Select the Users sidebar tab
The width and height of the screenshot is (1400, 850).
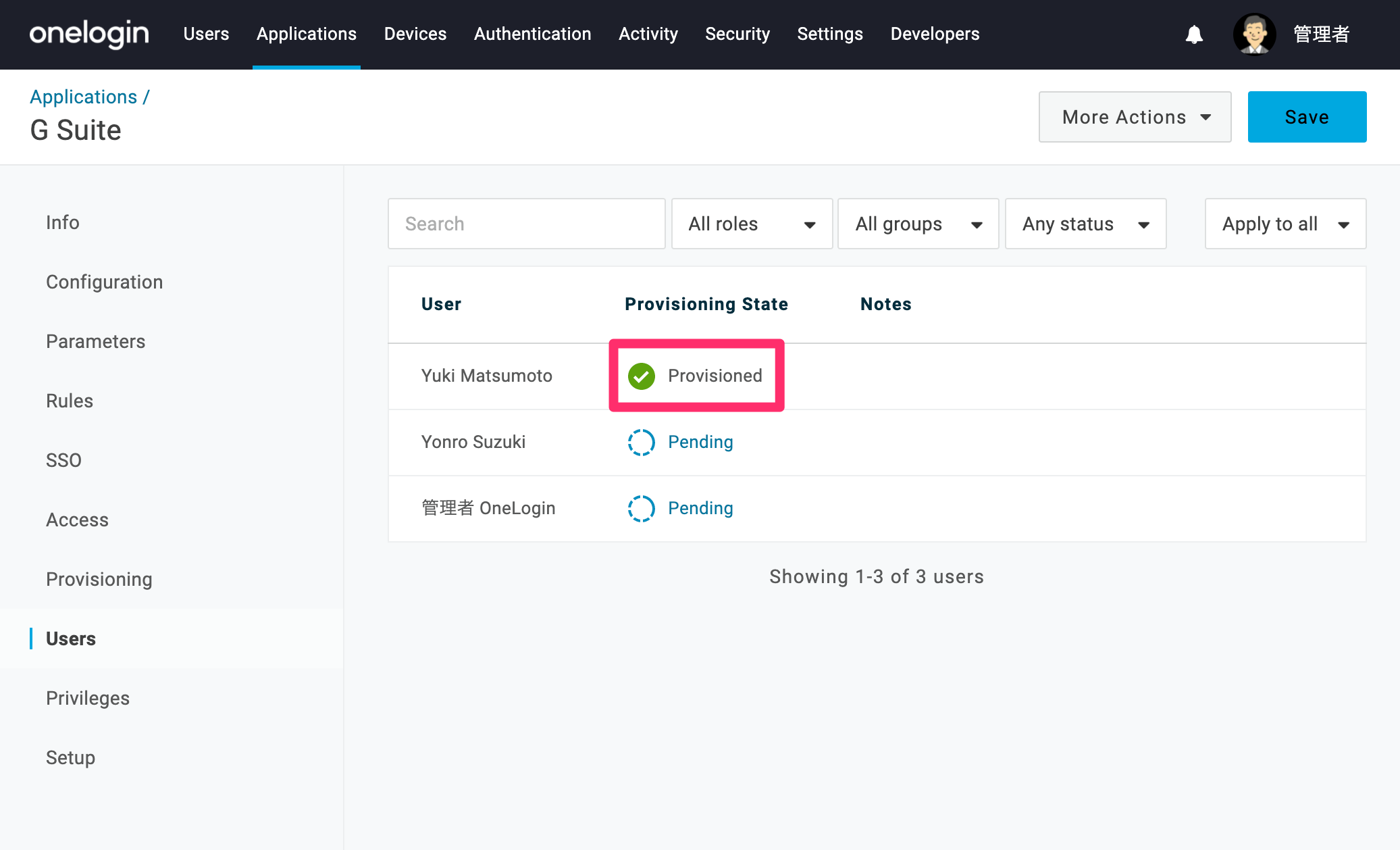pyautogui.click(x=71, y=639)
